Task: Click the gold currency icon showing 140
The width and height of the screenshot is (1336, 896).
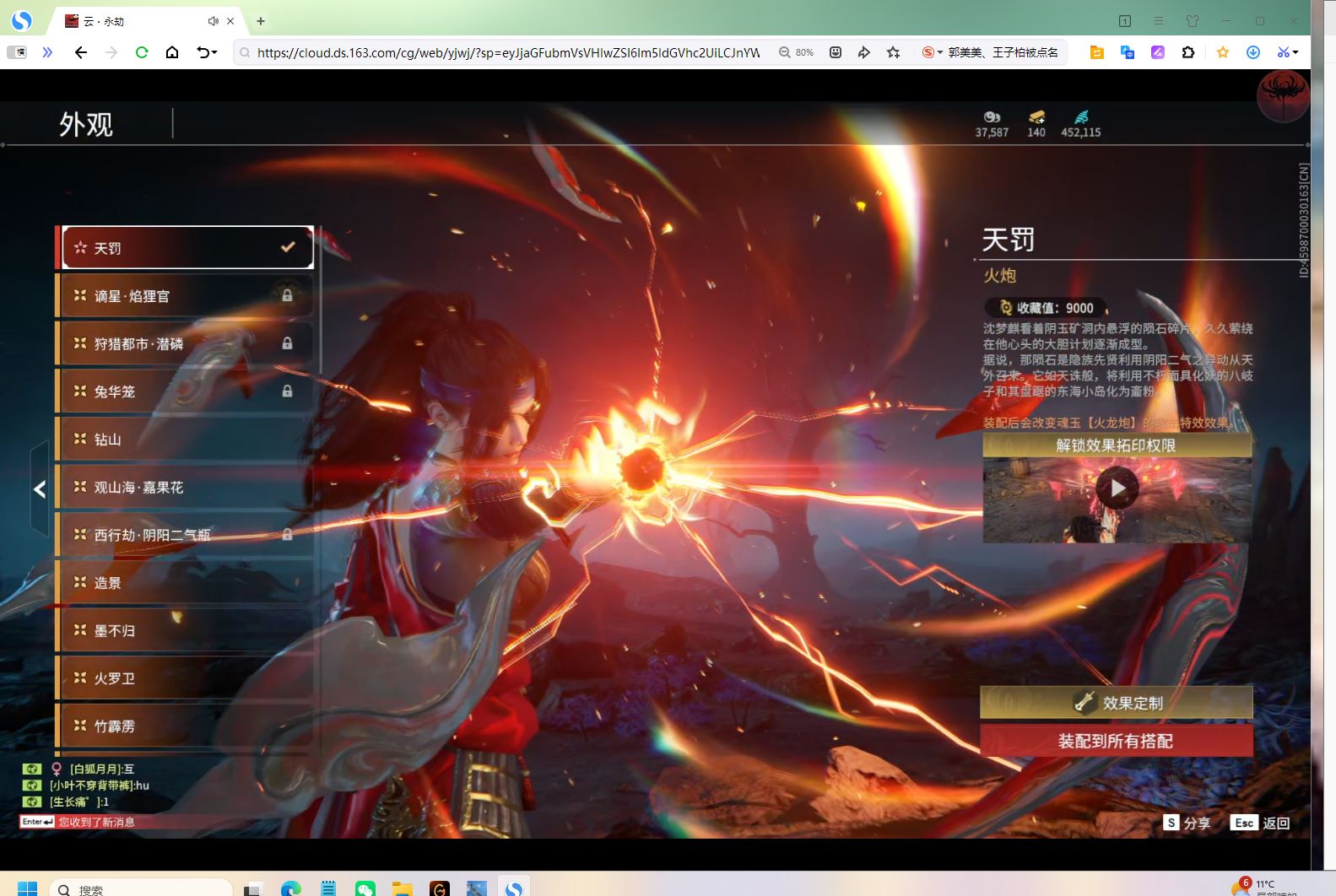Action: (x=1036, y=117)
